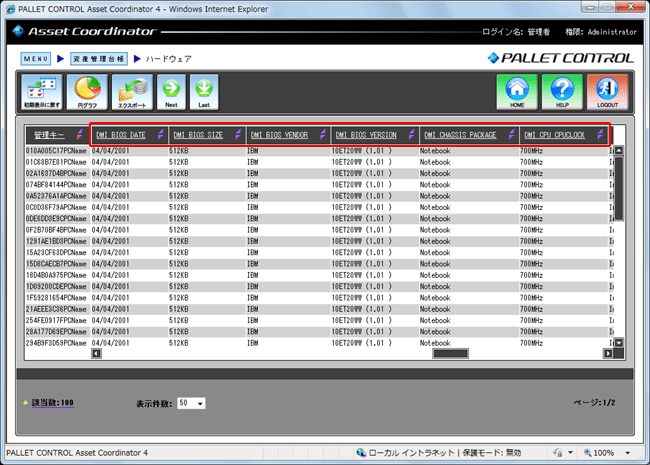Image resolution: width=650 pixels, height=465 pixels.
Task: Select row 254FE0917FPCName
Action: click(319, 320)
